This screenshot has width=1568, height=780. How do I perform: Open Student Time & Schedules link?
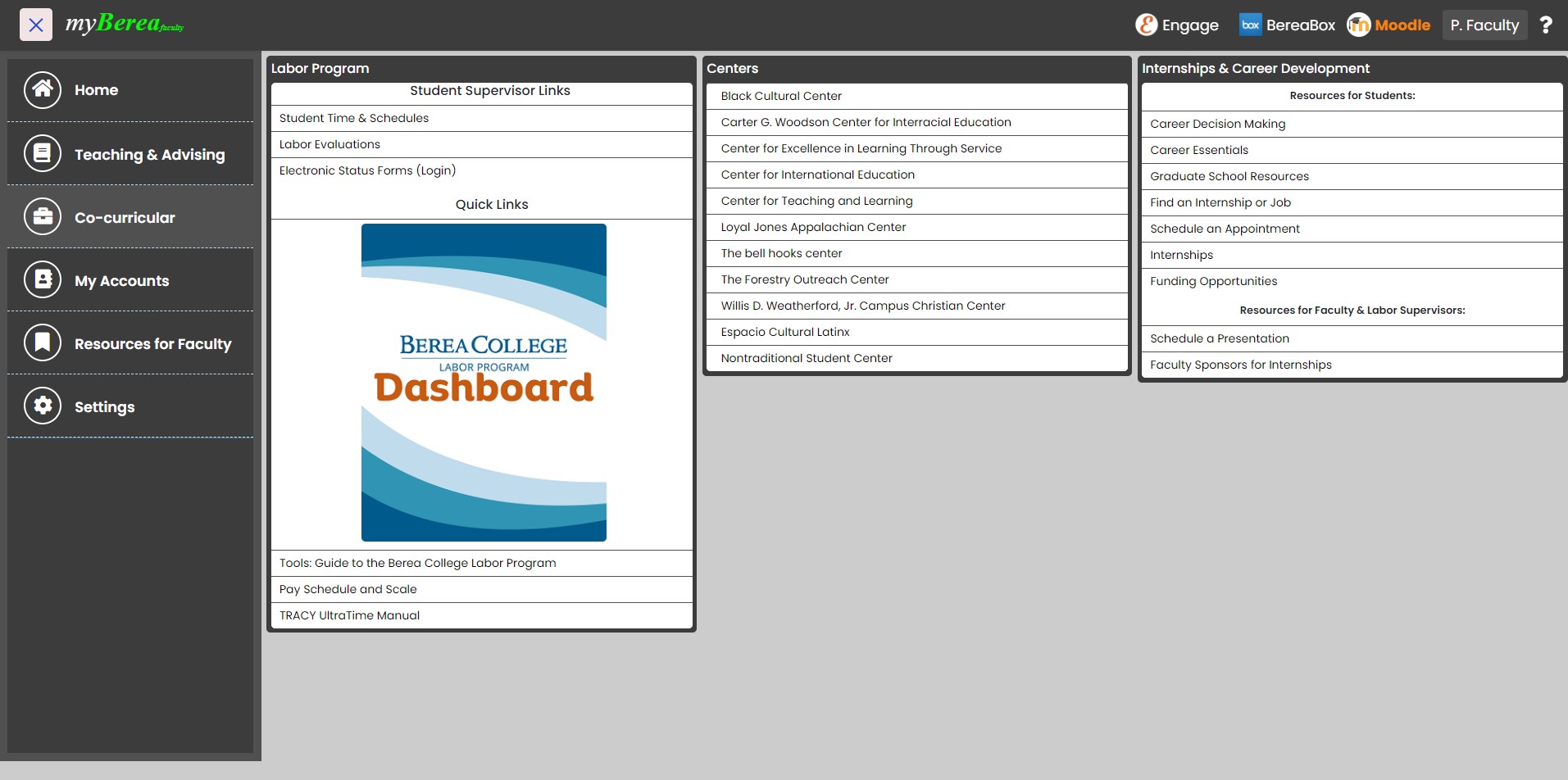(x=354, y=118)
